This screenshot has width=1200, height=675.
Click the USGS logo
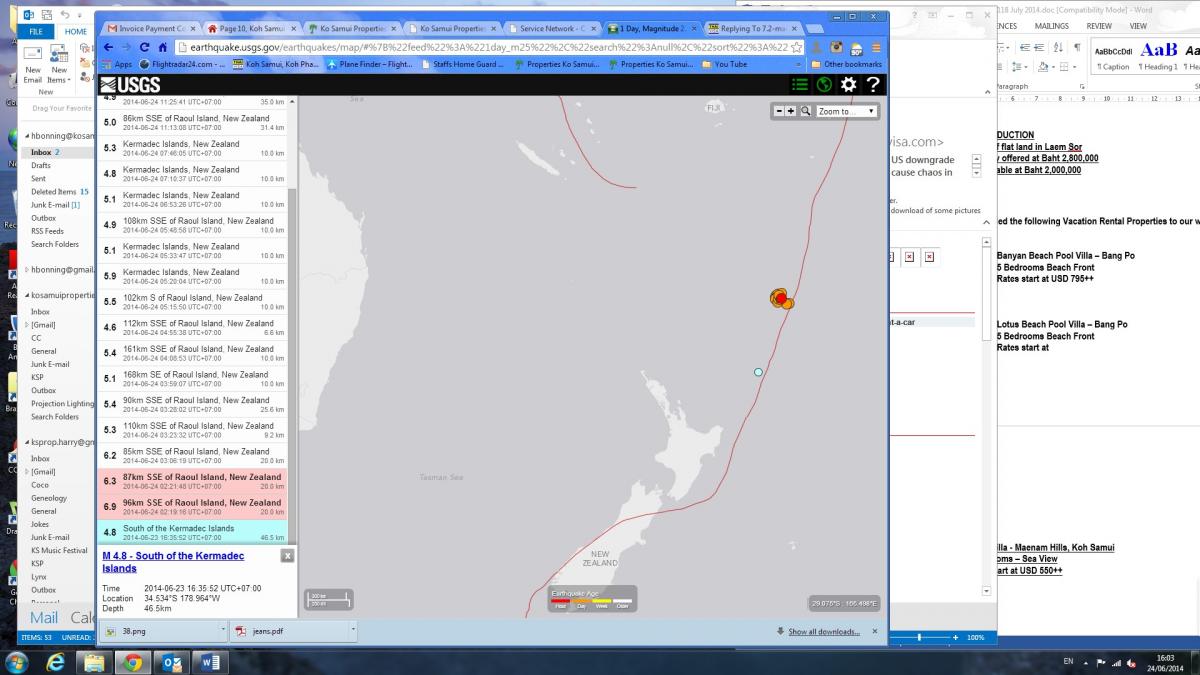(131, 85)
